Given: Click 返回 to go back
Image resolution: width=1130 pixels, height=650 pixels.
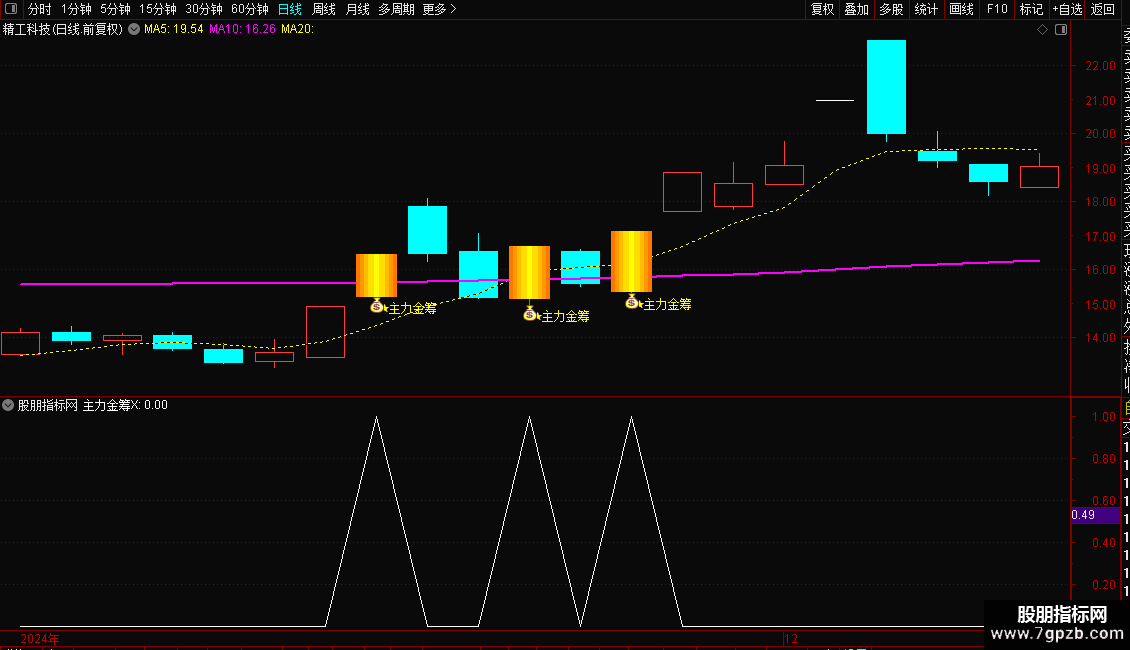Looking at the screenshot, I should [x=1103, y=9].
